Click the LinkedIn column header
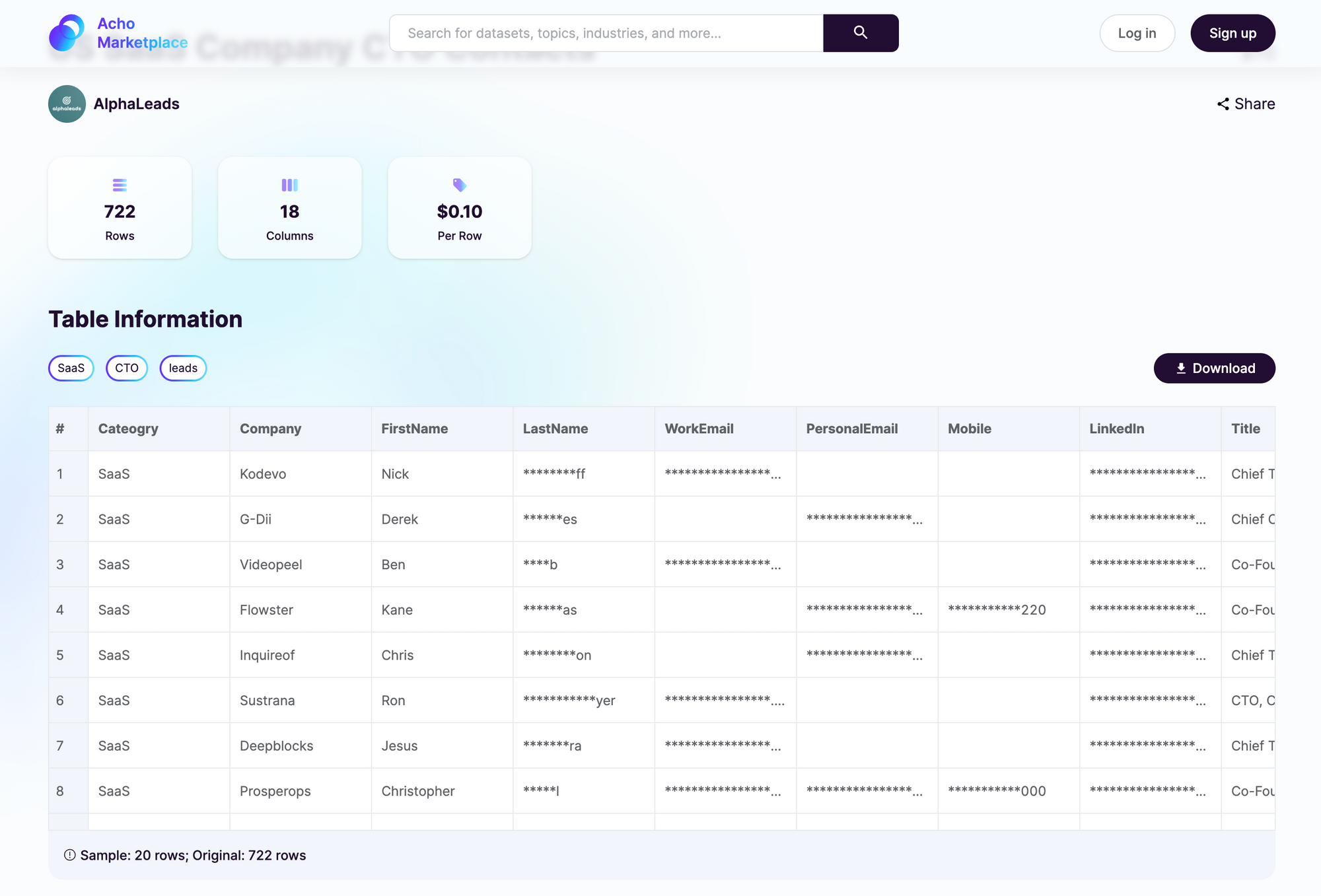This screenshot has width=1321, height=896. 1116,429
